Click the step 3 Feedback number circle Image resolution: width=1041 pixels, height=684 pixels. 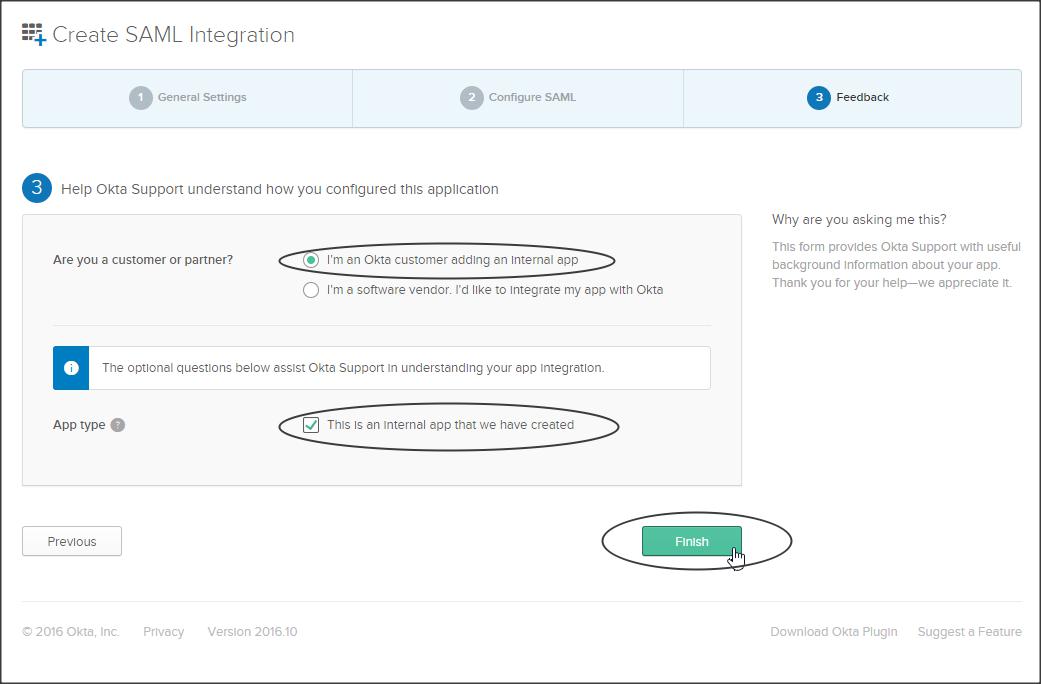click(819, 98)
